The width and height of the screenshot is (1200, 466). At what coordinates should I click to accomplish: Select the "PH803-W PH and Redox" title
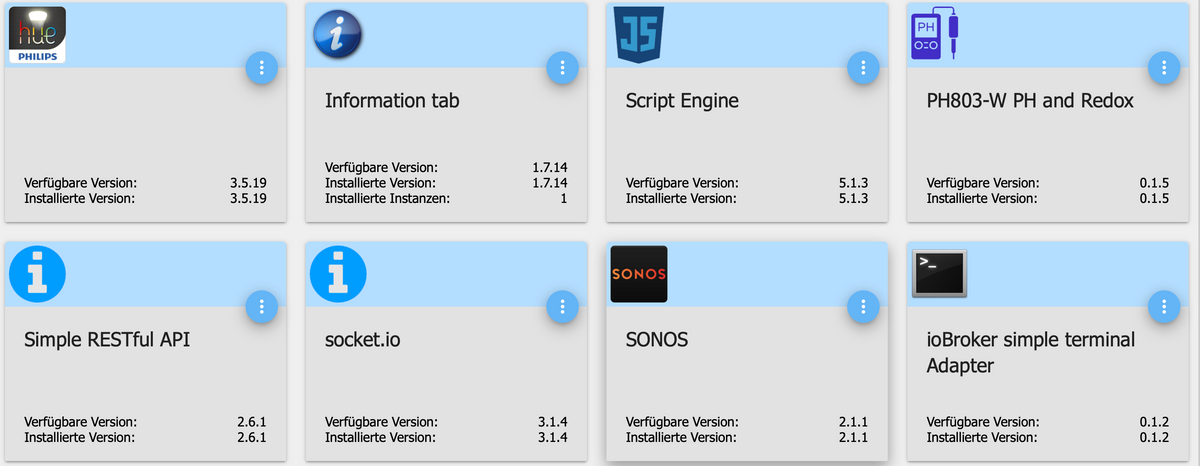(1030, 101)
